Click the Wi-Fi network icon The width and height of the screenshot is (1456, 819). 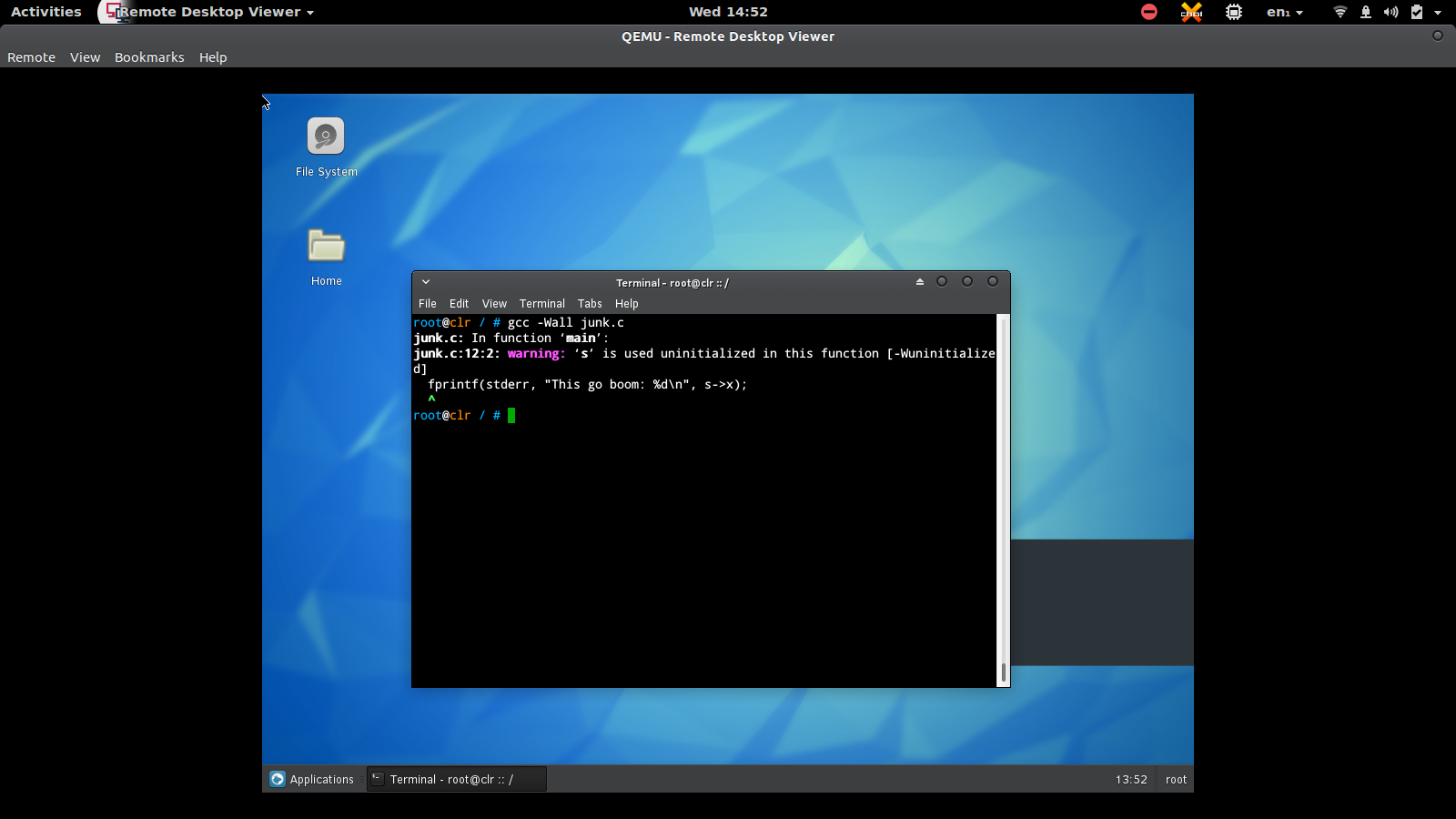[x=1340, y=12]
